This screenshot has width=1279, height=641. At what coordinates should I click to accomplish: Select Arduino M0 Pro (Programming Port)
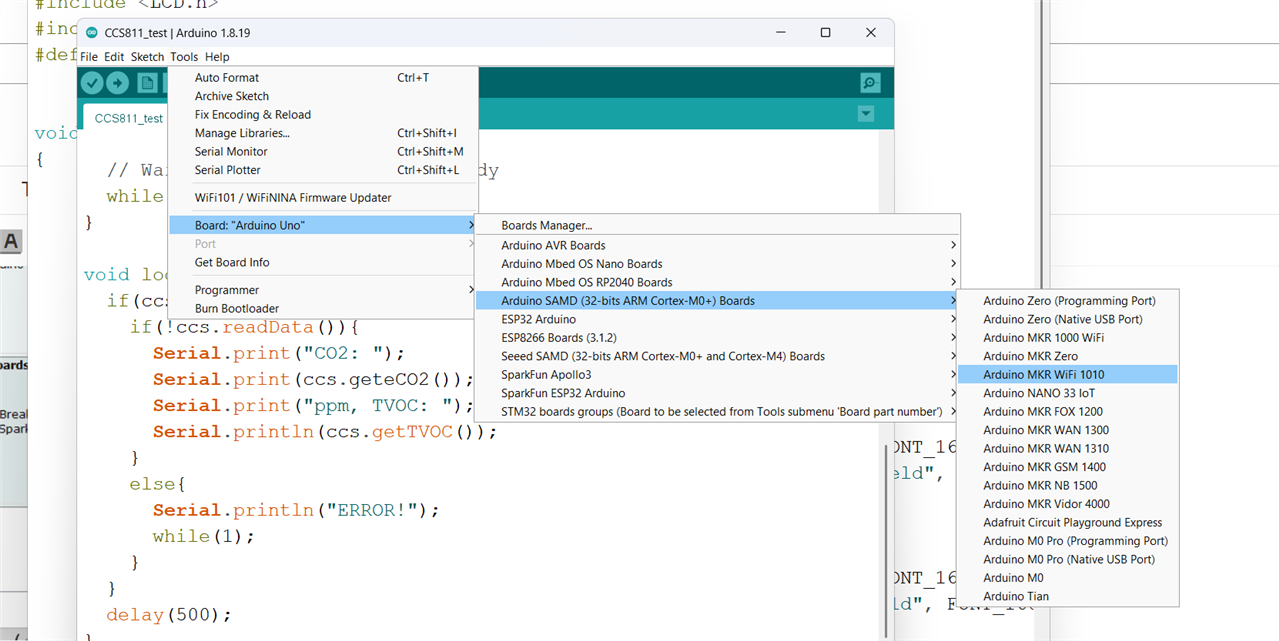pos(1068,541)
